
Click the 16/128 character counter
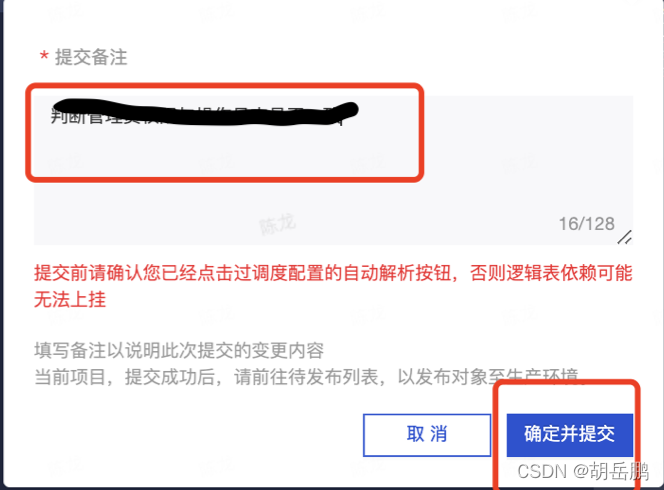[587, 224]
